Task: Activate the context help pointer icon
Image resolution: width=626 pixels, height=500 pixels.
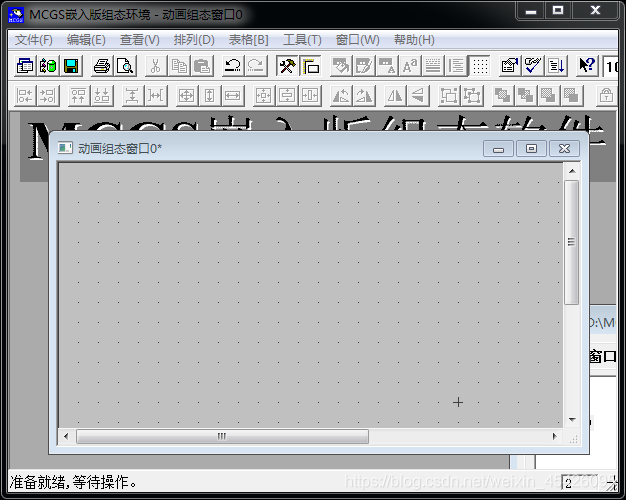Action: (x=587, y=66)
